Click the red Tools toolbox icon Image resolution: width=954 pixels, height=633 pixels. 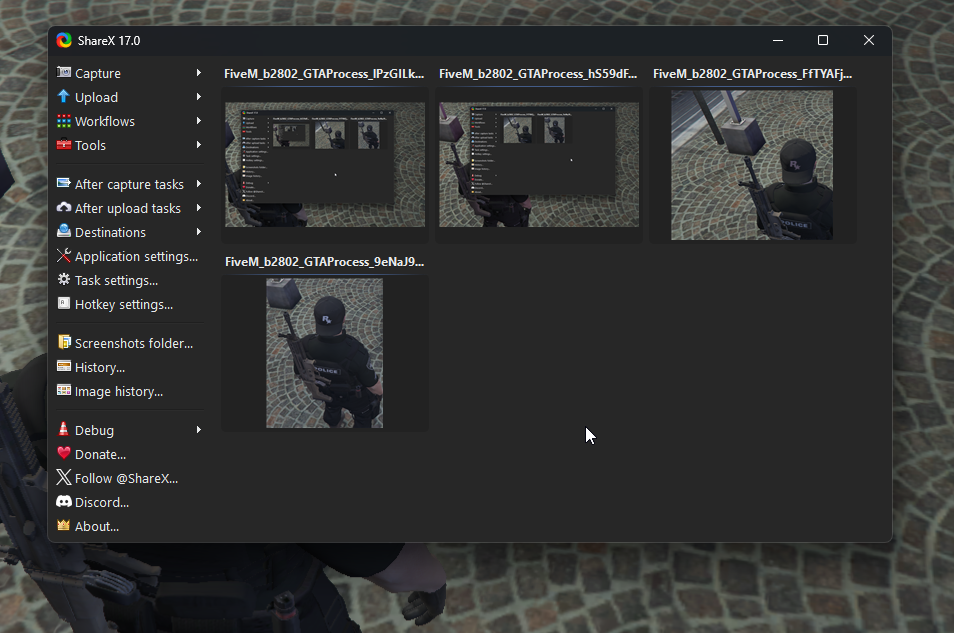click(64, 145)
